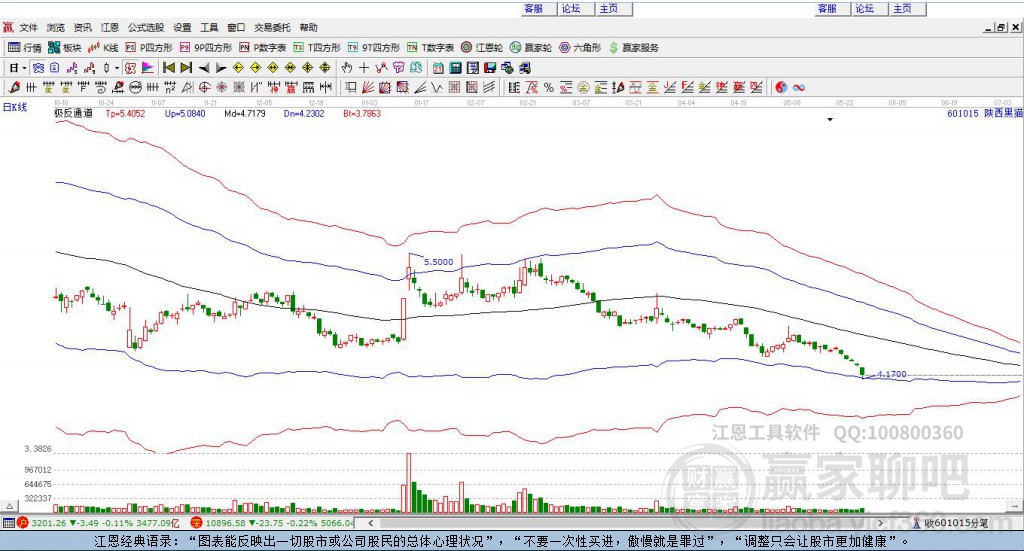
Task: Click the yin-yang icon
Action: coord(781,87)
